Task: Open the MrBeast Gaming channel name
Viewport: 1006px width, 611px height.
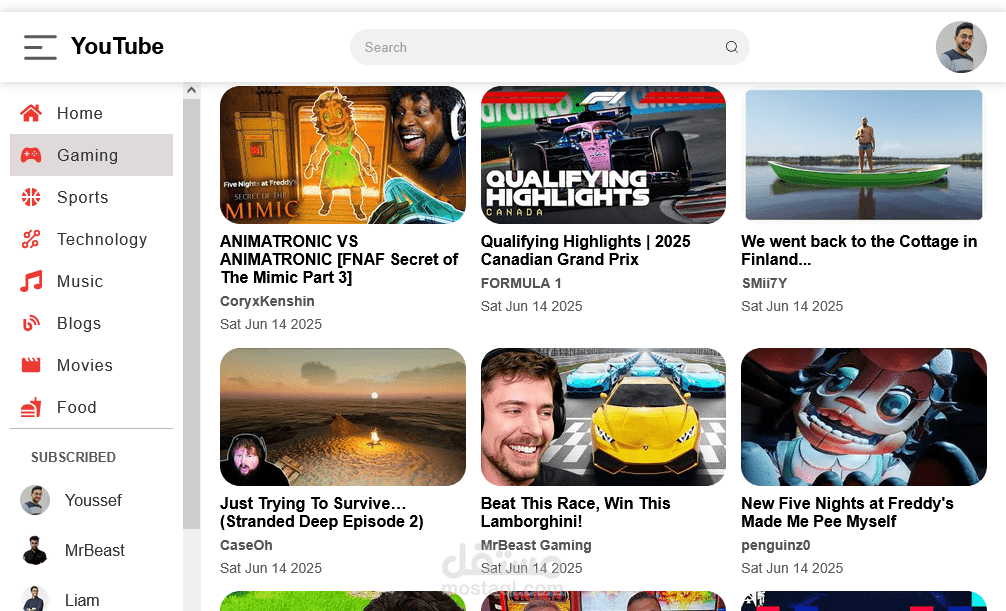Action: (x=536, y=545)
